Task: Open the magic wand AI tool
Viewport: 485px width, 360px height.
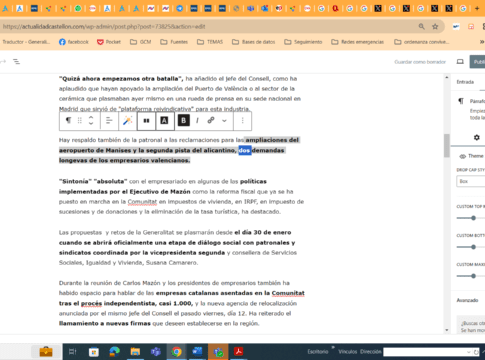Action: 128,120
